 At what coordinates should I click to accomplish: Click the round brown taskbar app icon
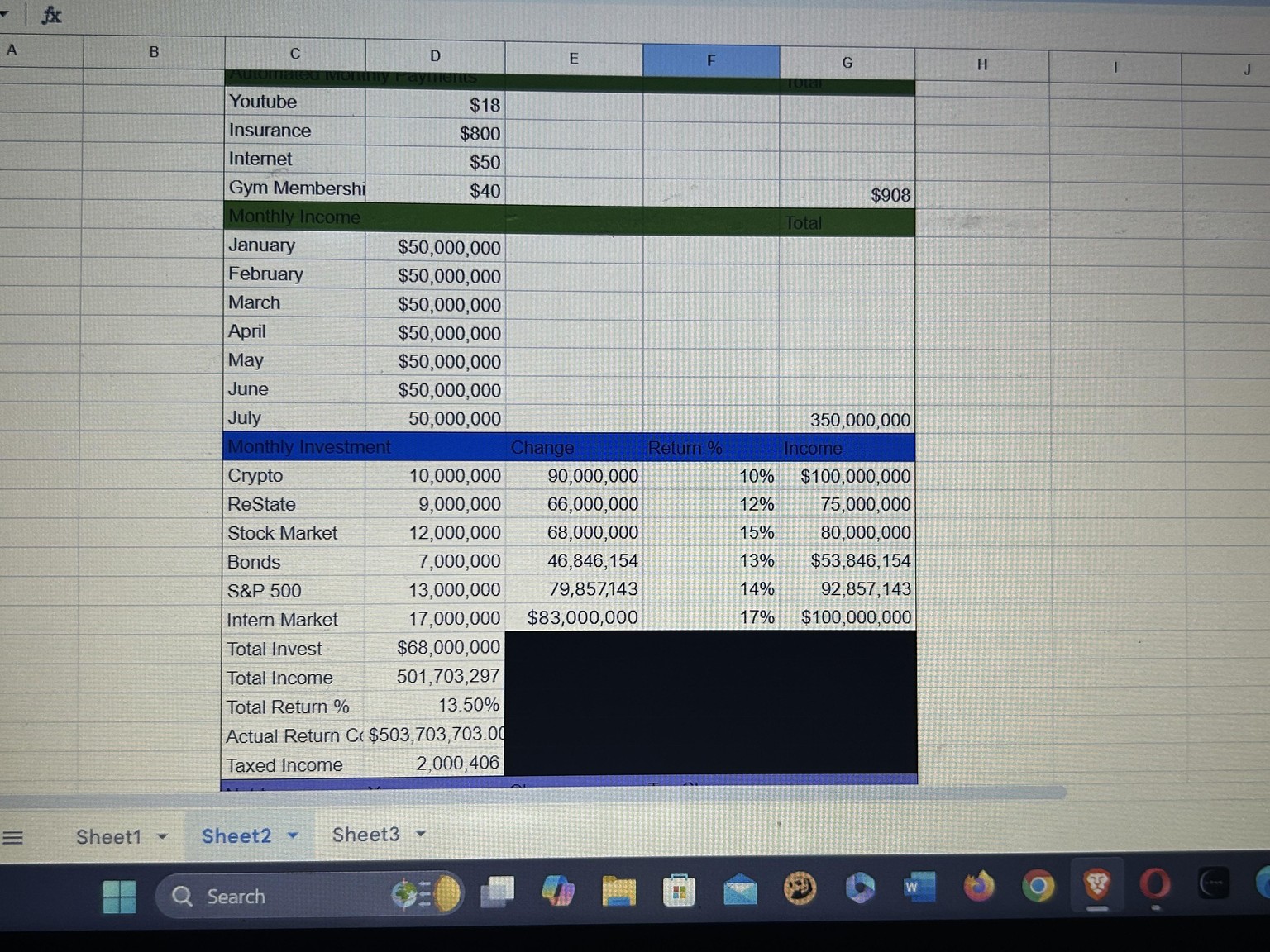click(x=800, y=888)
